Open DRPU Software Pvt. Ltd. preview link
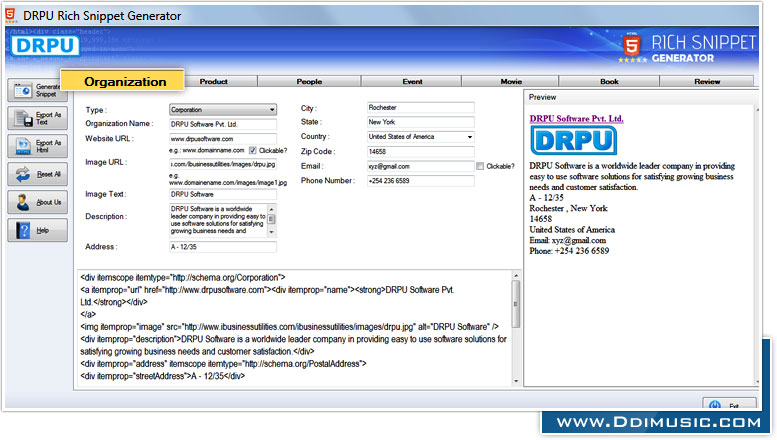 point(576,118)
